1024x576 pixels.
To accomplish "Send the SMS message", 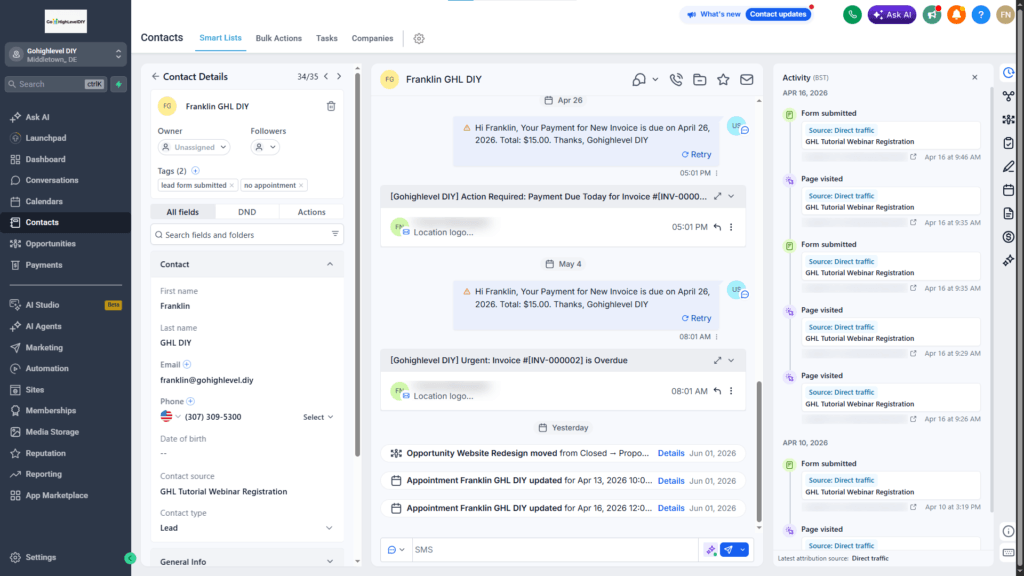I will (728, 550).
